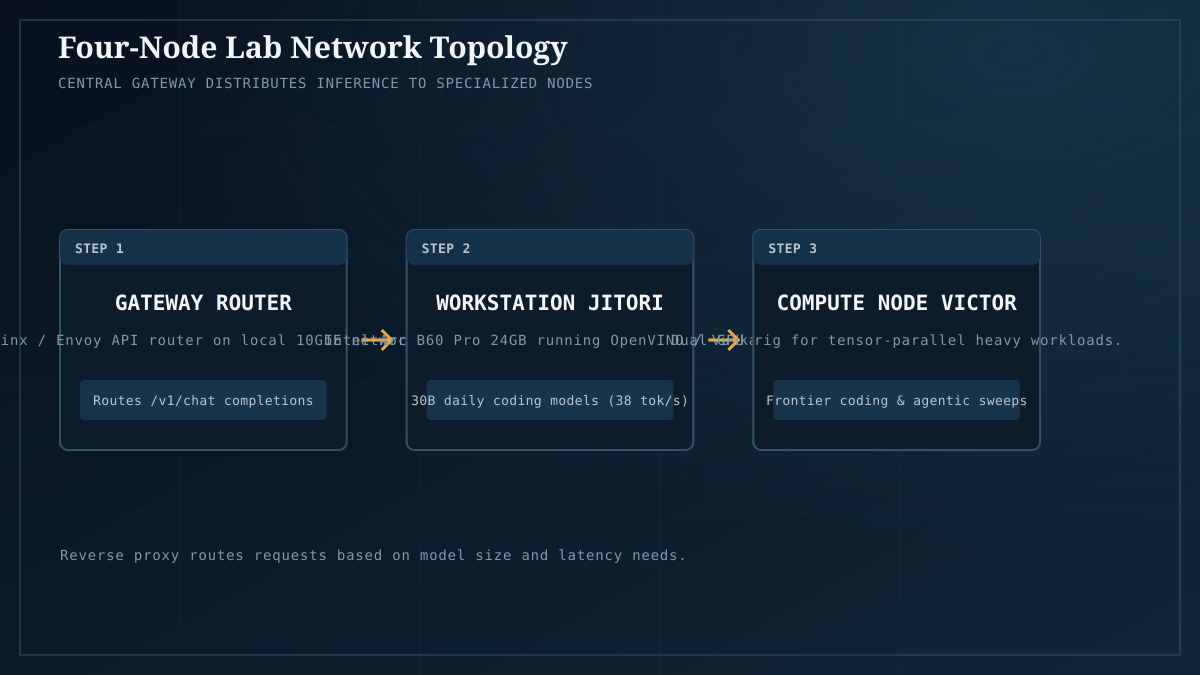Image resolution: width=1200 pixels, height=675 pixels.
Task: Click the Envoy API router description text
Action: (x=203, y=340)
